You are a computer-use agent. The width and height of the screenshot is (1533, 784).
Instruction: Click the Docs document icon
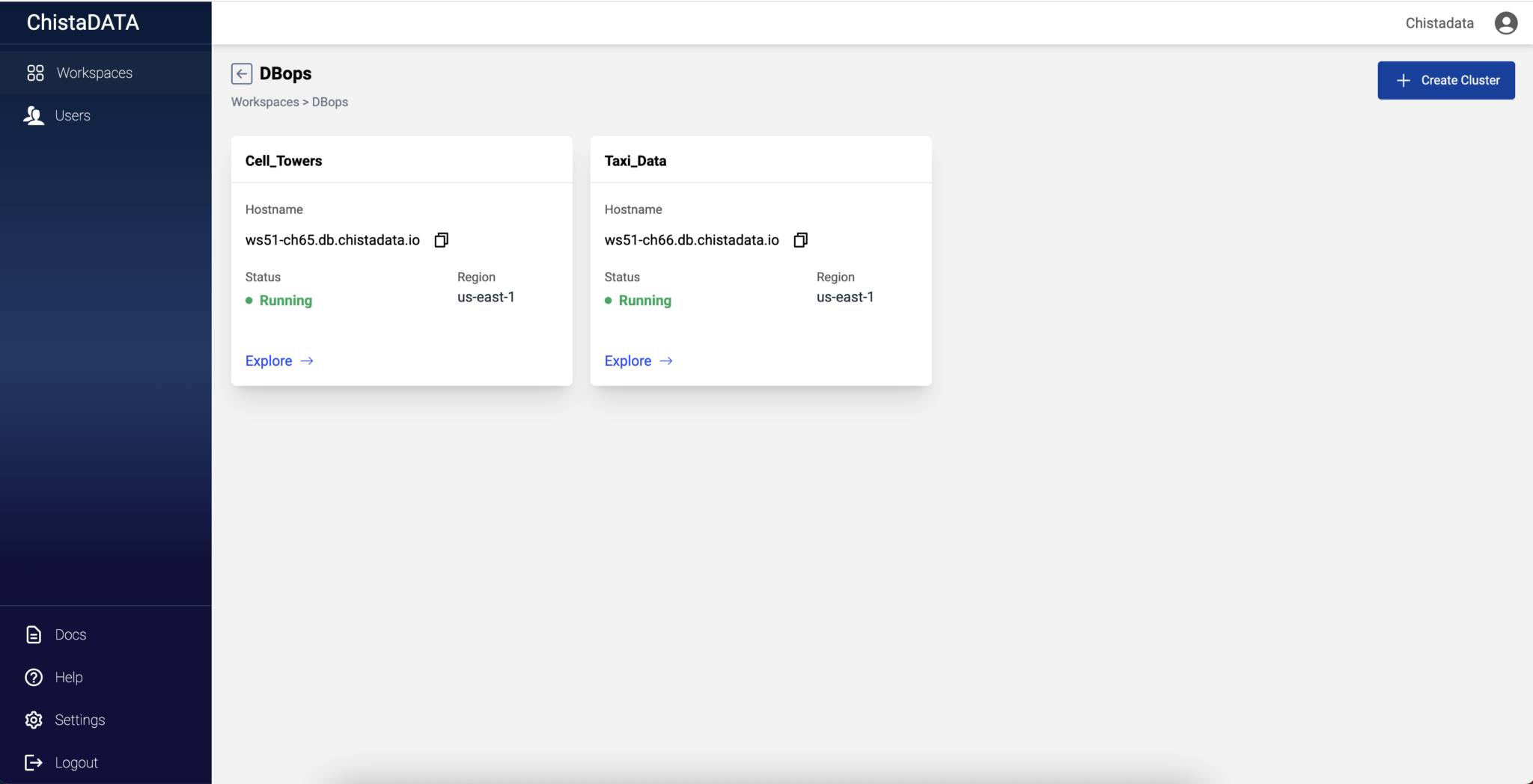[x=34, y=634]
